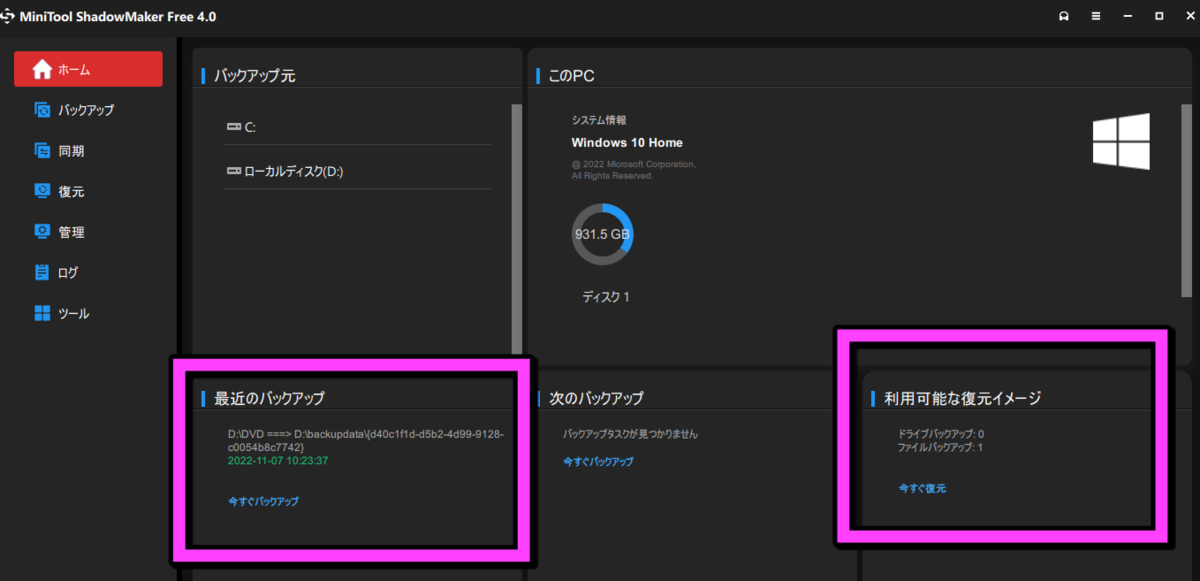Click the バックアップ元 panel scrollbar
This screenshot has width=1200, height=581.
click(517, 228)
